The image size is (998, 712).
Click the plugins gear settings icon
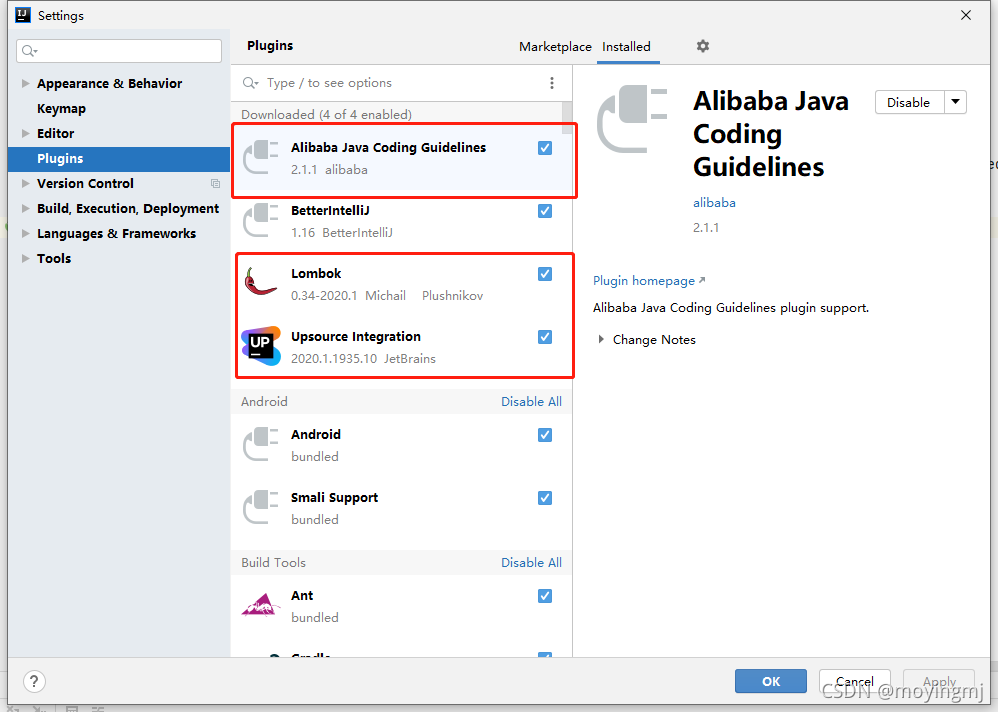click(703, 46)
